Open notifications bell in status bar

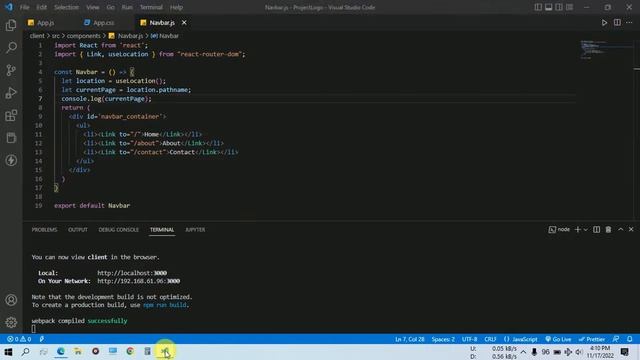pos(630,339)
